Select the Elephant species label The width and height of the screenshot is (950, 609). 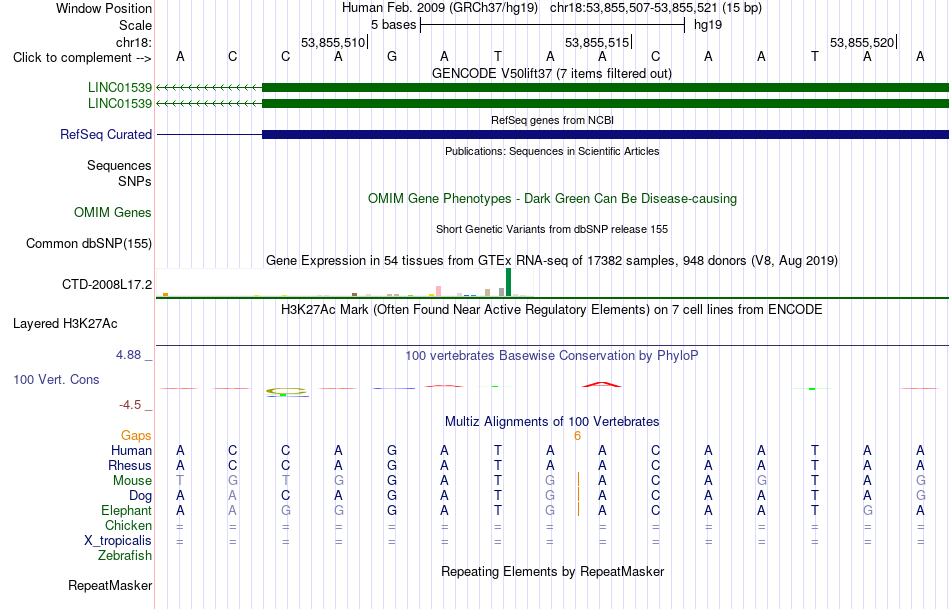coord(127,510)
